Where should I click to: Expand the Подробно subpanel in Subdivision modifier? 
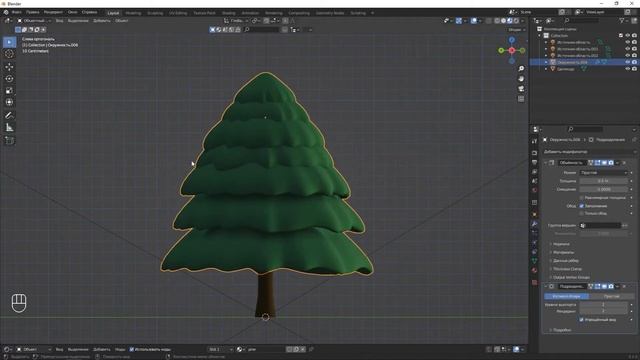pos(562,330)
